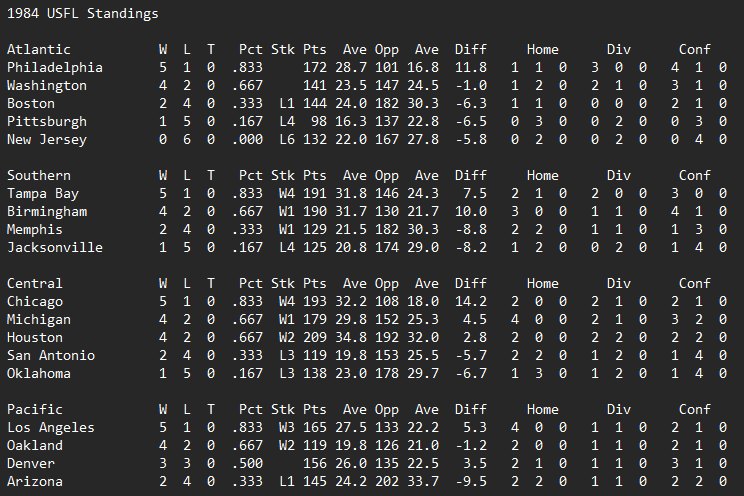Select the Atlantic division heading
Screen dimensions: 744x496
[39, 49]
